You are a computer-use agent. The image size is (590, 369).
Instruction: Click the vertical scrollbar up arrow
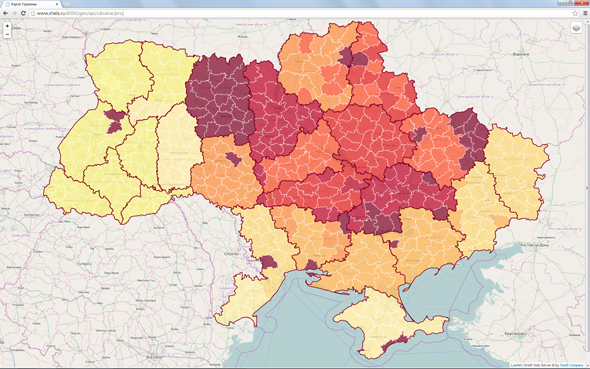[x=588, y=21]
